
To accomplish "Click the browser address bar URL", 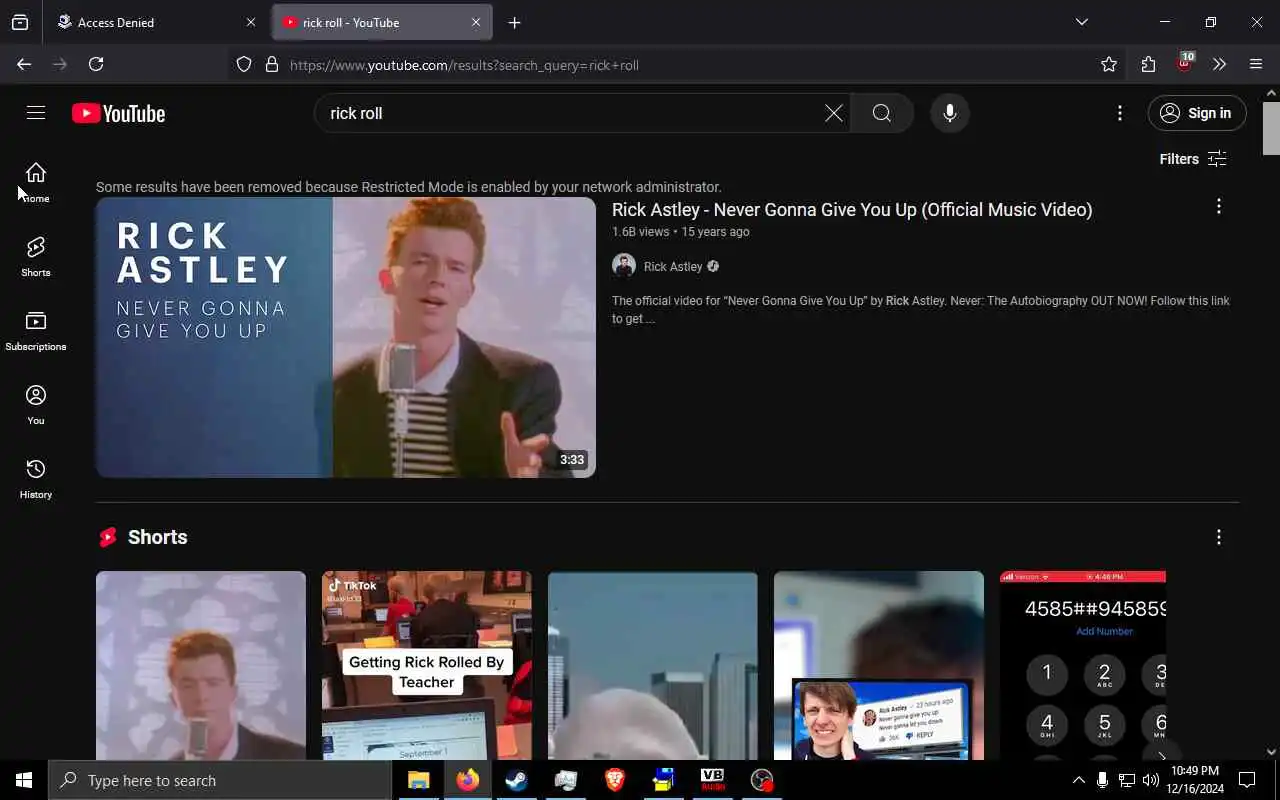I will pyautogui.click(x=464, y=65).
